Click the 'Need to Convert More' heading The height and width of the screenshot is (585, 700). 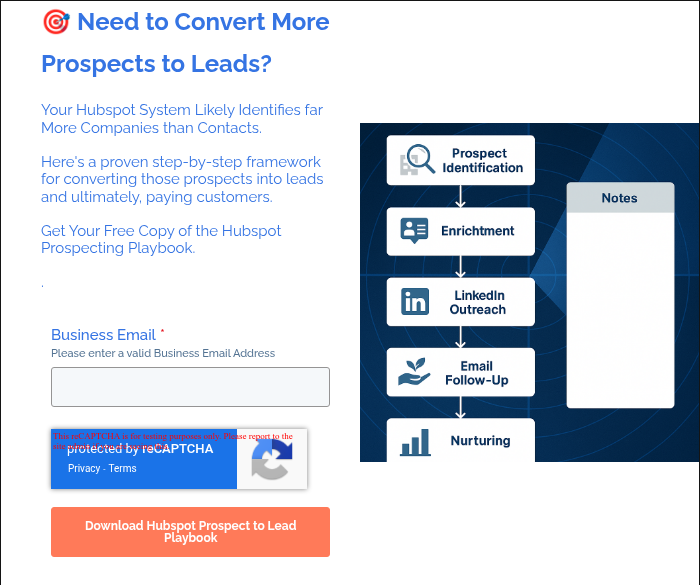click(x=203, y=22)
